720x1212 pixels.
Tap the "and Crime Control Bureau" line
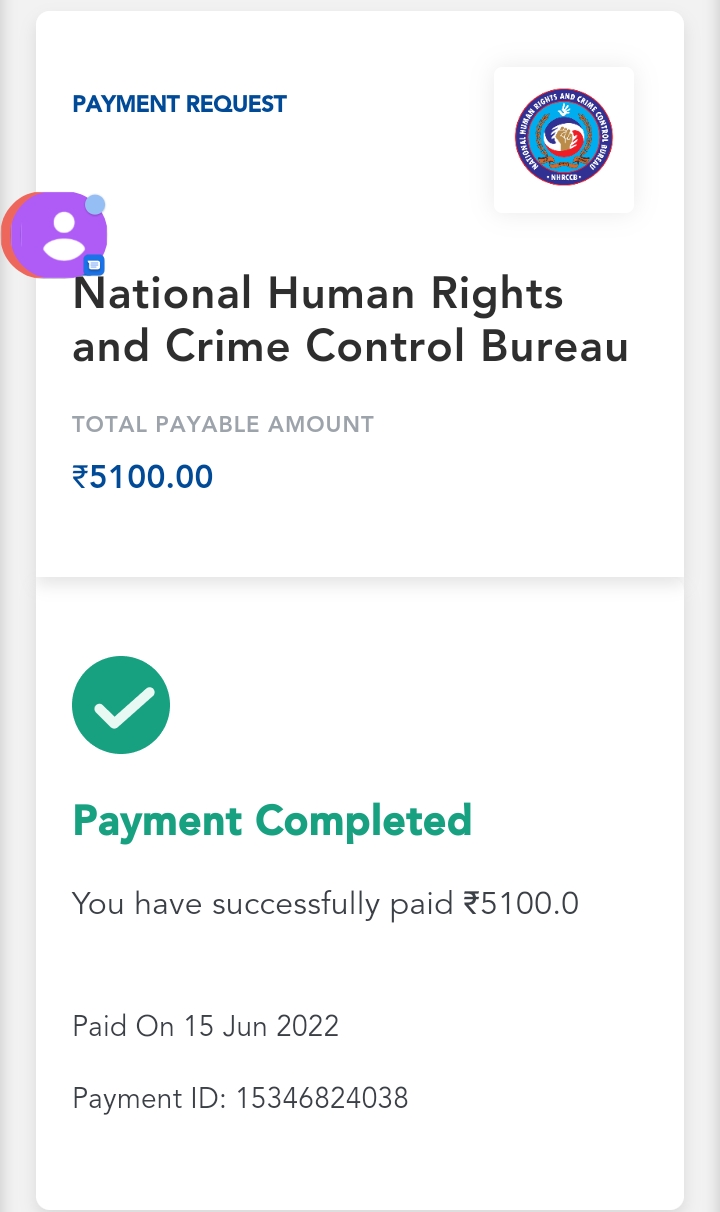click(350, 346)
